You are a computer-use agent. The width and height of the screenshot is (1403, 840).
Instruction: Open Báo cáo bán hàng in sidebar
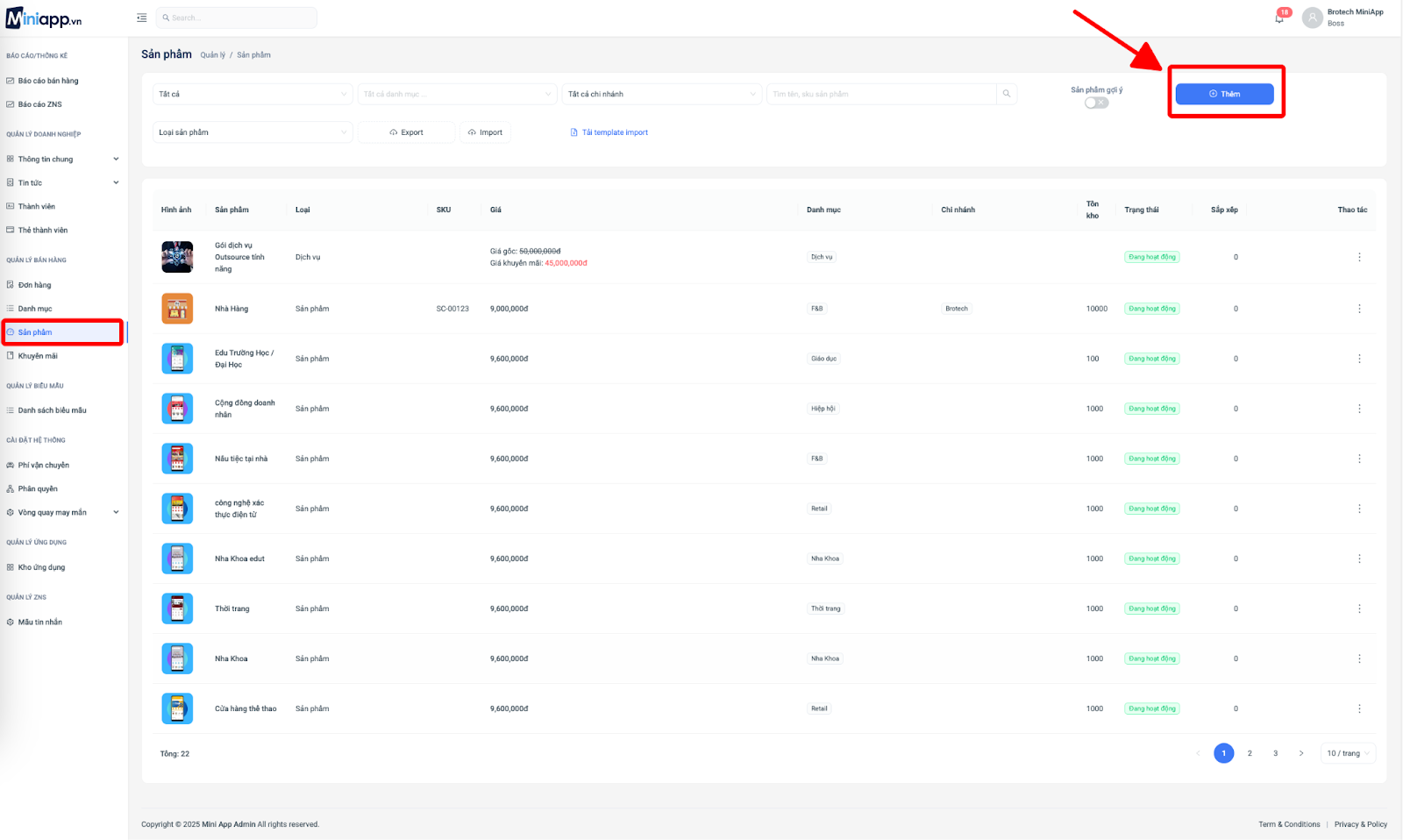tap(48, 81)
